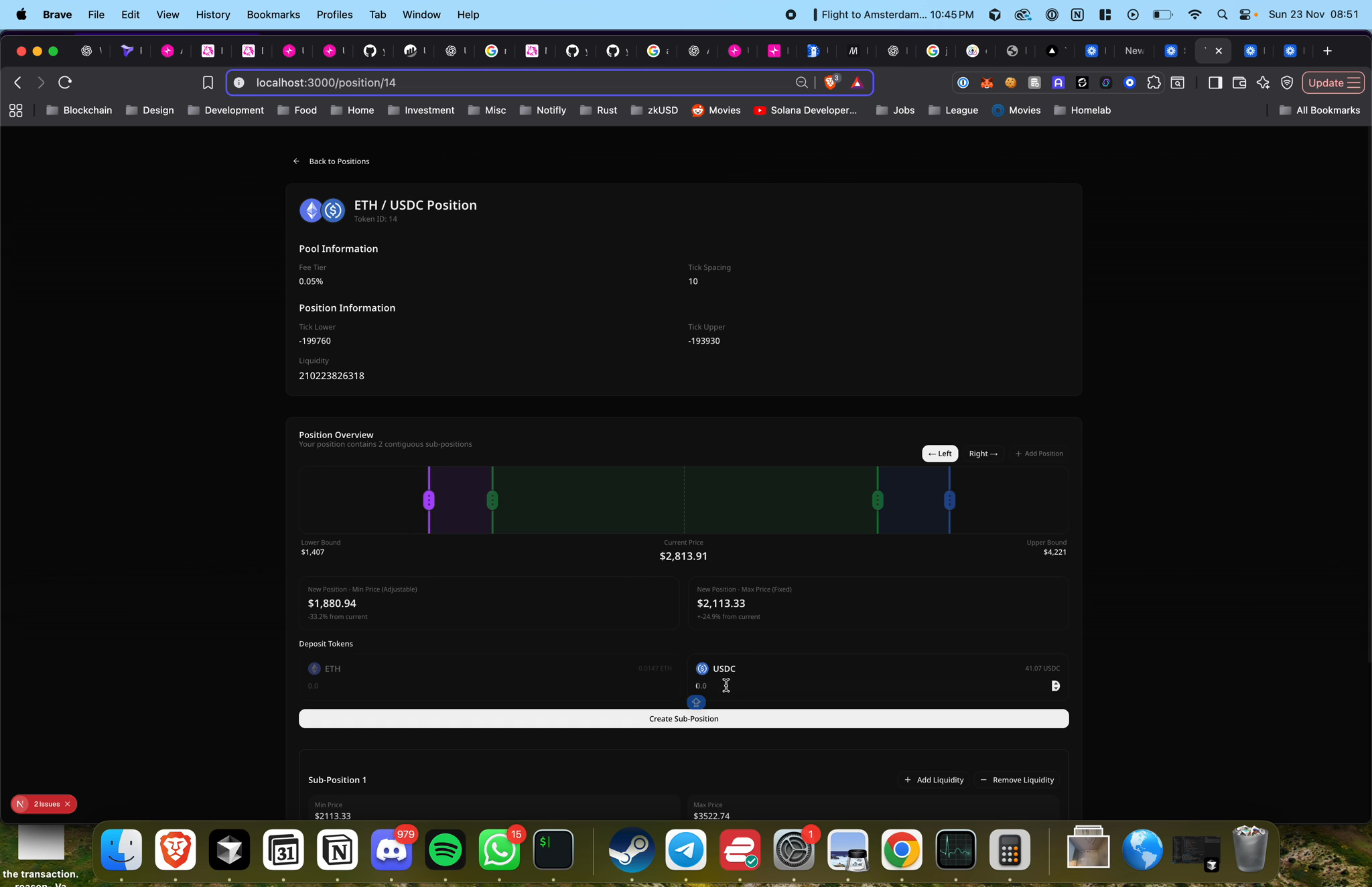The width and height of the screenshot is (1372, 887).
Task: Open the browser extensions puzzle icon
Action: 1154,82
